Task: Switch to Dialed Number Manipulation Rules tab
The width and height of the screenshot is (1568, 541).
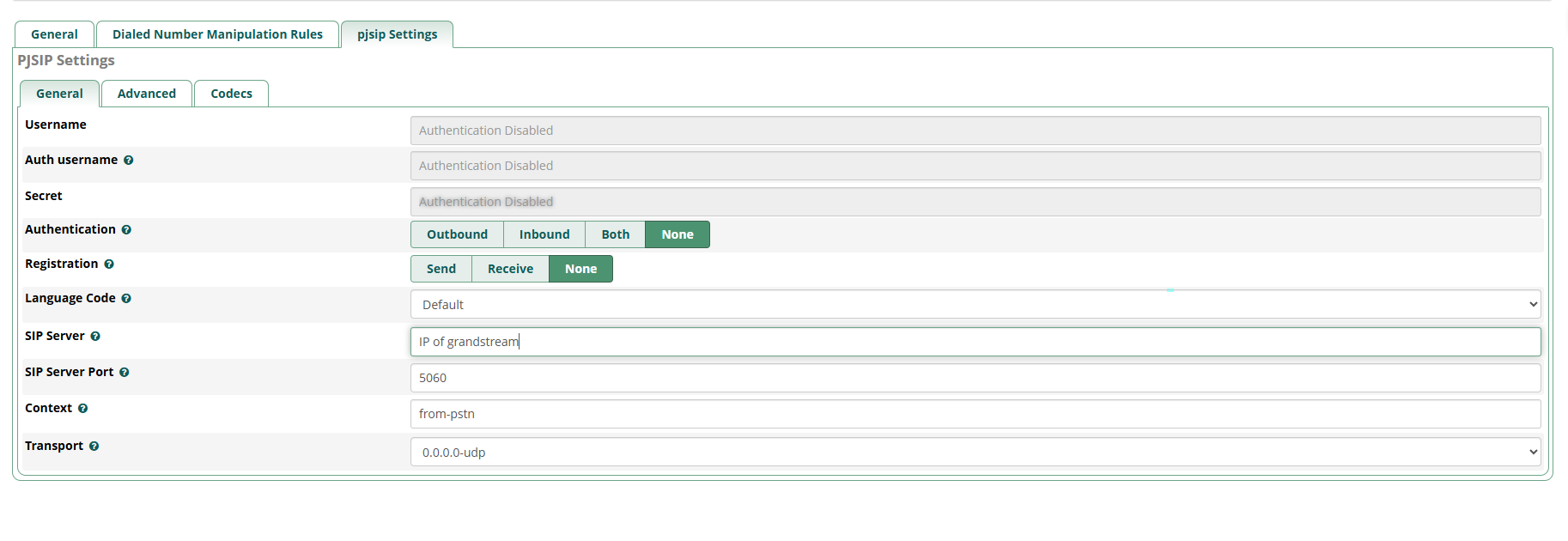Action: [x=217, y=34]
